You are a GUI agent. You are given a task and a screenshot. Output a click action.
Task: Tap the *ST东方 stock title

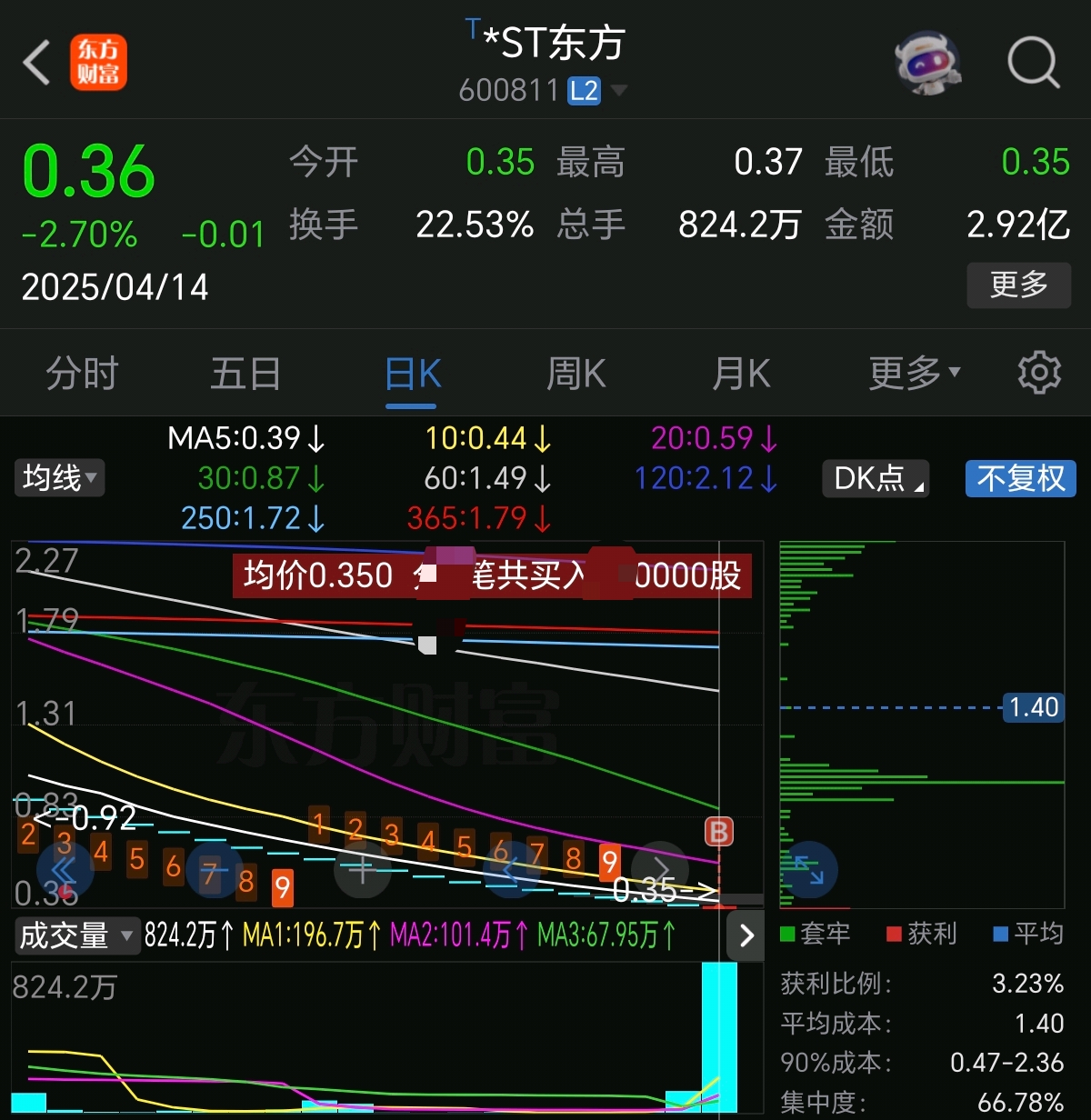coord(554,43)
